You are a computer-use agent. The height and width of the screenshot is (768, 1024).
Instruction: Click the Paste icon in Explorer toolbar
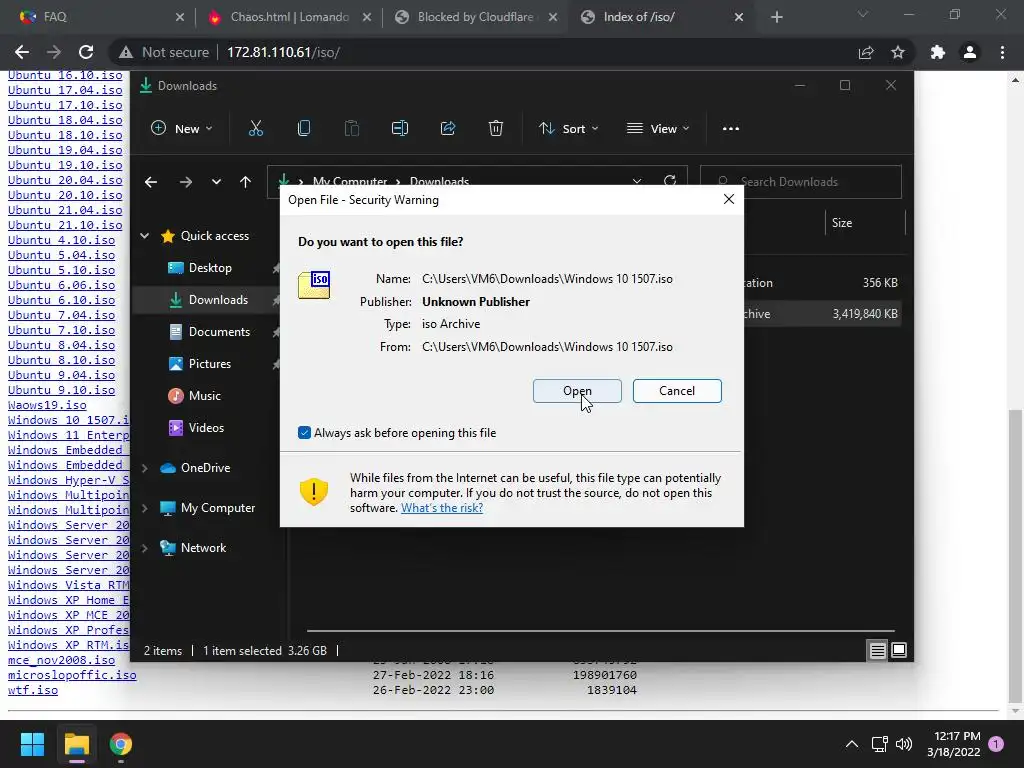(x=351, y=129)
